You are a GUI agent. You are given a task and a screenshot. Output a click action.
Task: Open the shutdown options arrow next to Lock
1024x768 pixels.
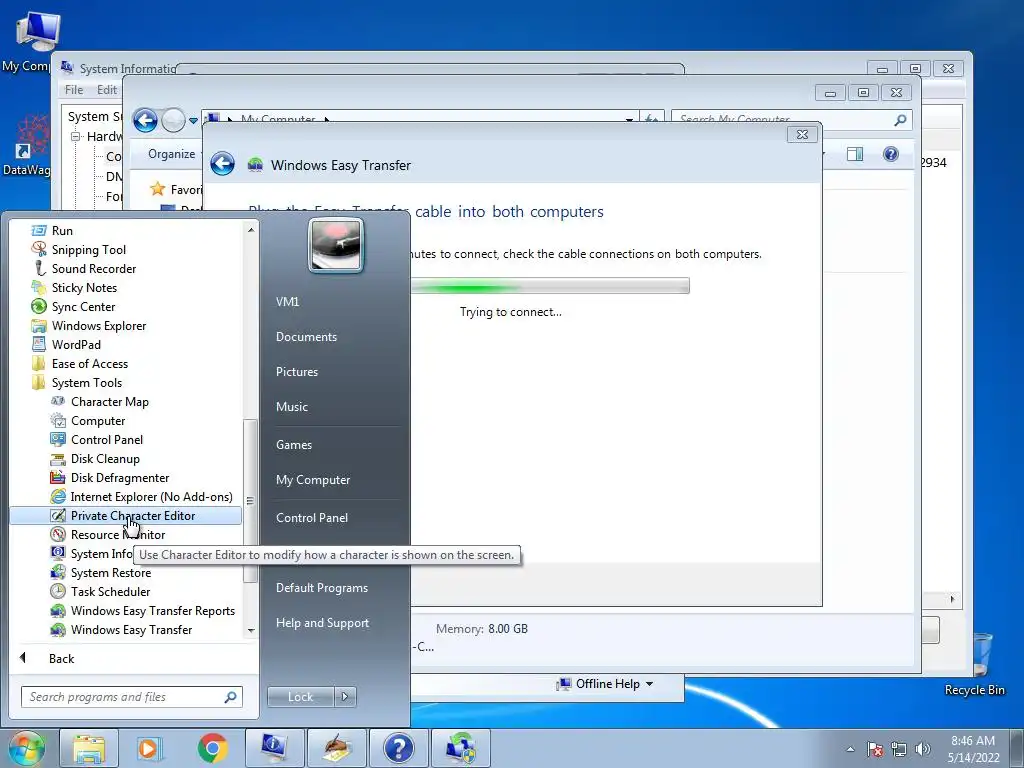coord(345,697)
